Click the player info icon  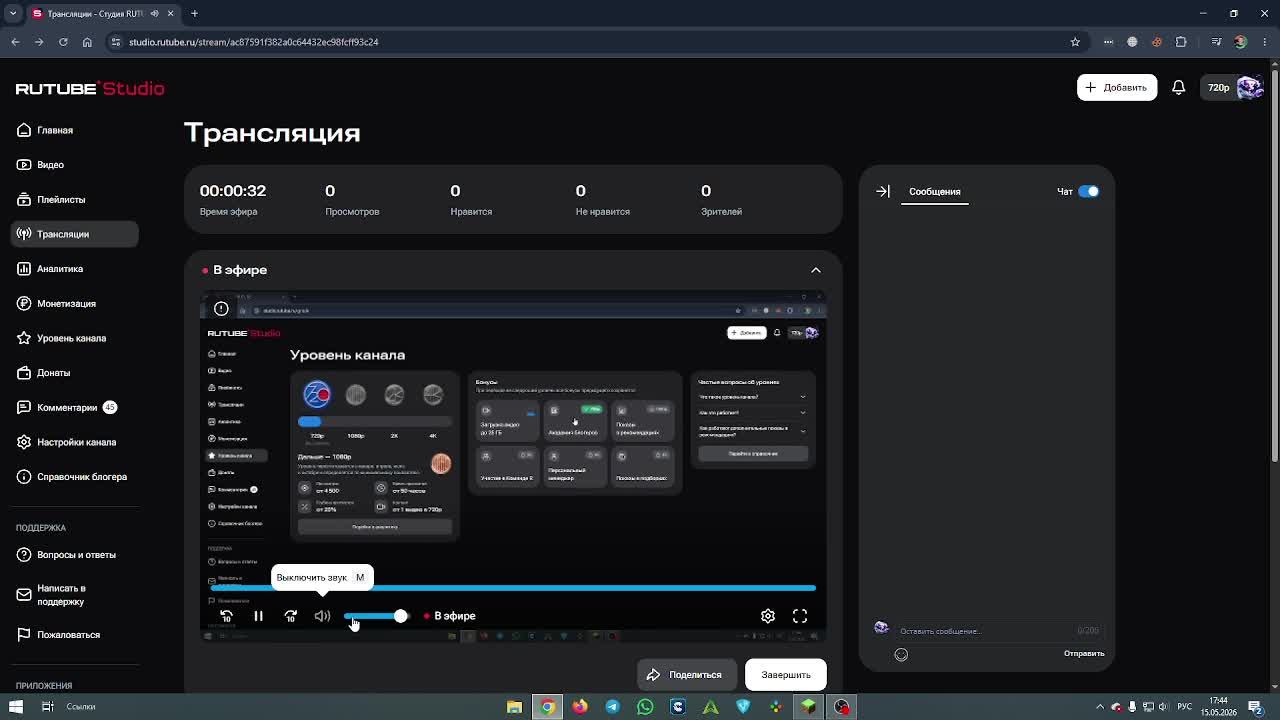221,309
